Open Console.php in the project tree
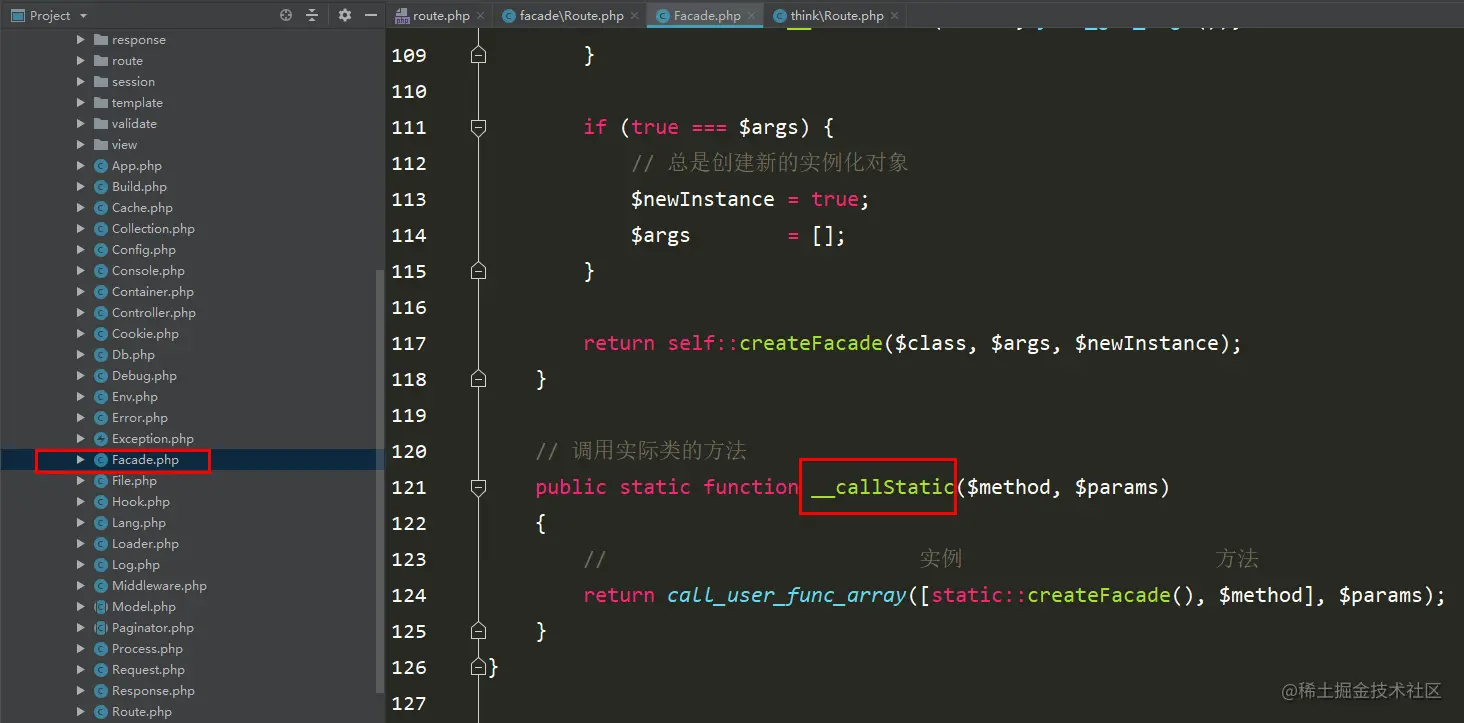Screen dimensions: 1464x723 pos(148,271)
